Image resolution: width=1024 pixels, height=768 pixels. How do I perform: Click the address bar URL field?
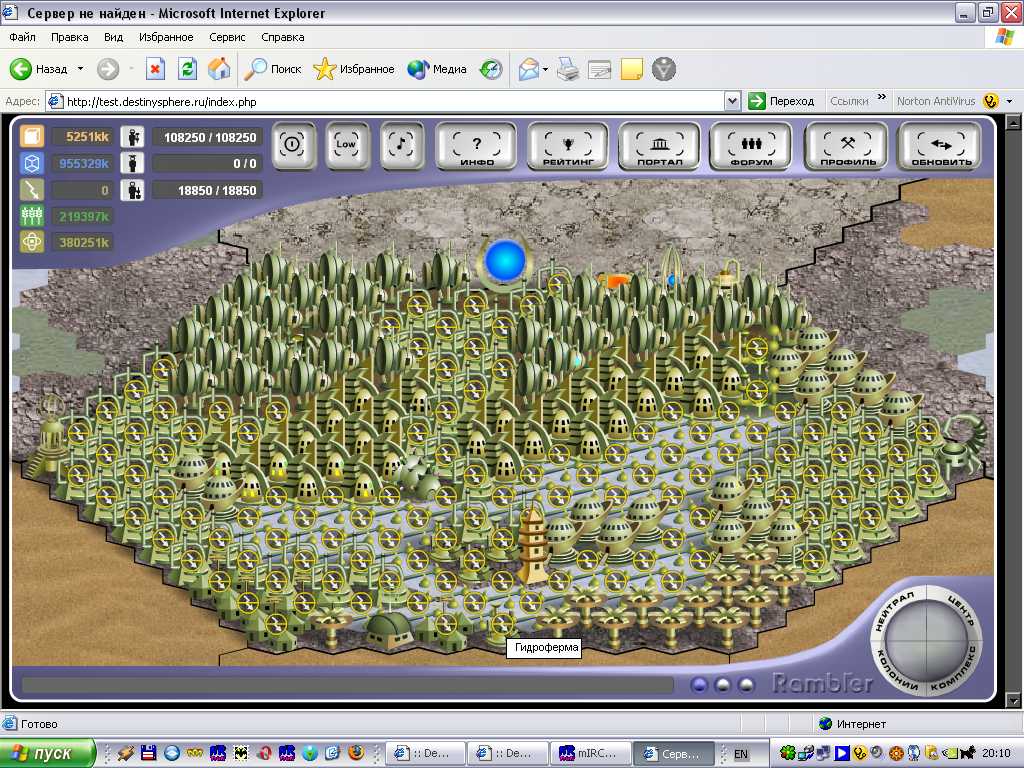[390, 101]
